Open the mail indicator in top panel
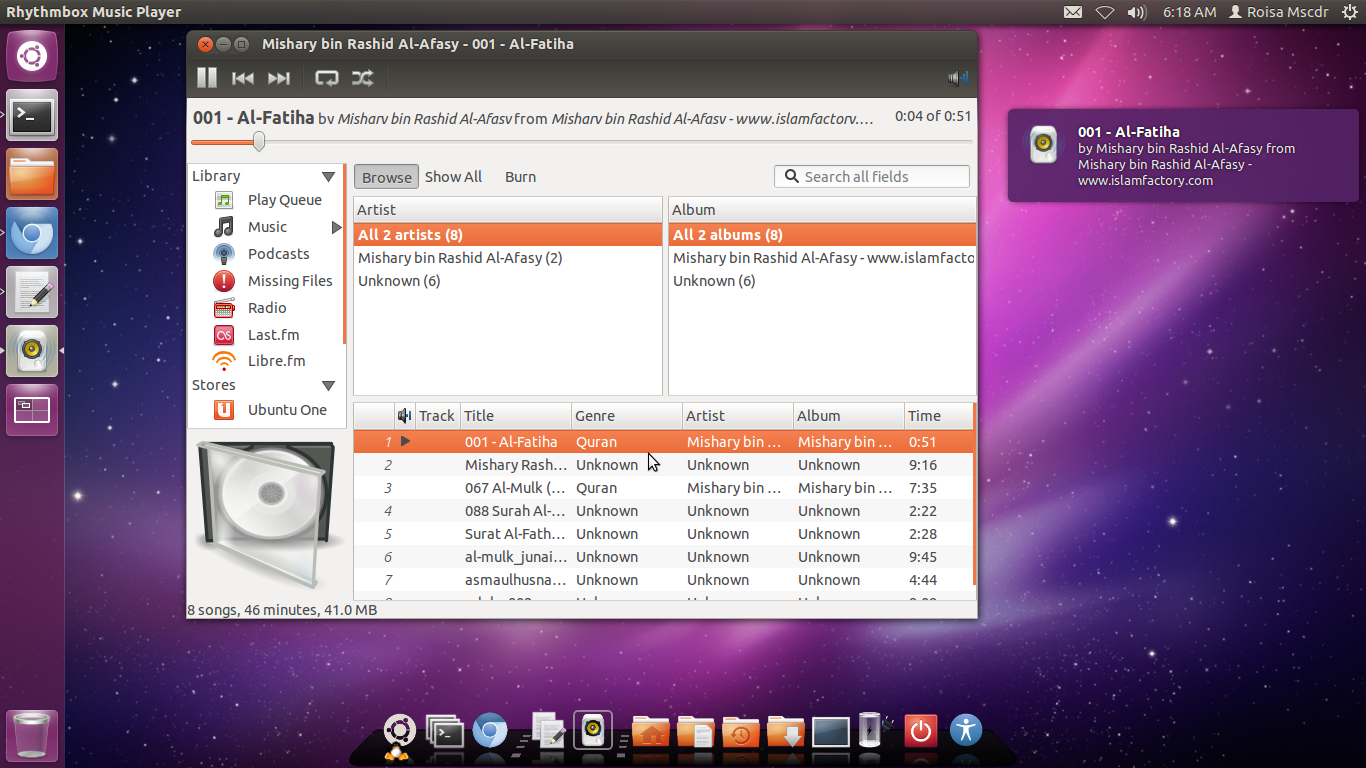The height and width of the screenshot is (768, 1366). click(x=1073, y=12)
